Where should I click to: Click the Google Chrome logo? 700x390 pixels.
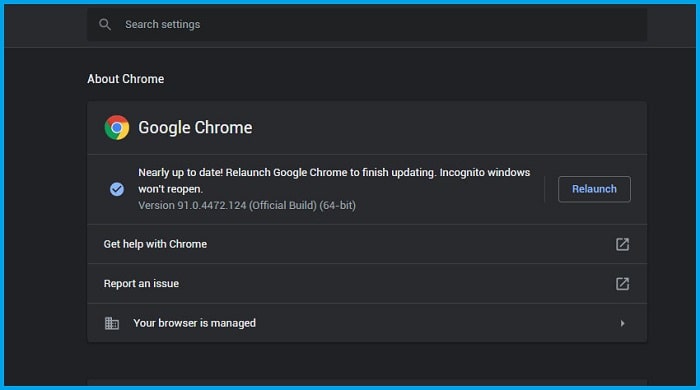coord(117,128)
